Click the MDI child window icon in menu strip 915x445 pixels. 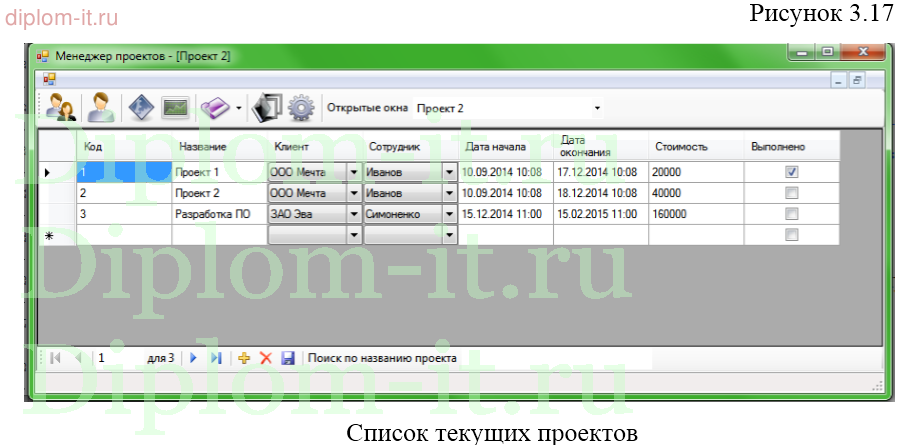pos(50,79)
